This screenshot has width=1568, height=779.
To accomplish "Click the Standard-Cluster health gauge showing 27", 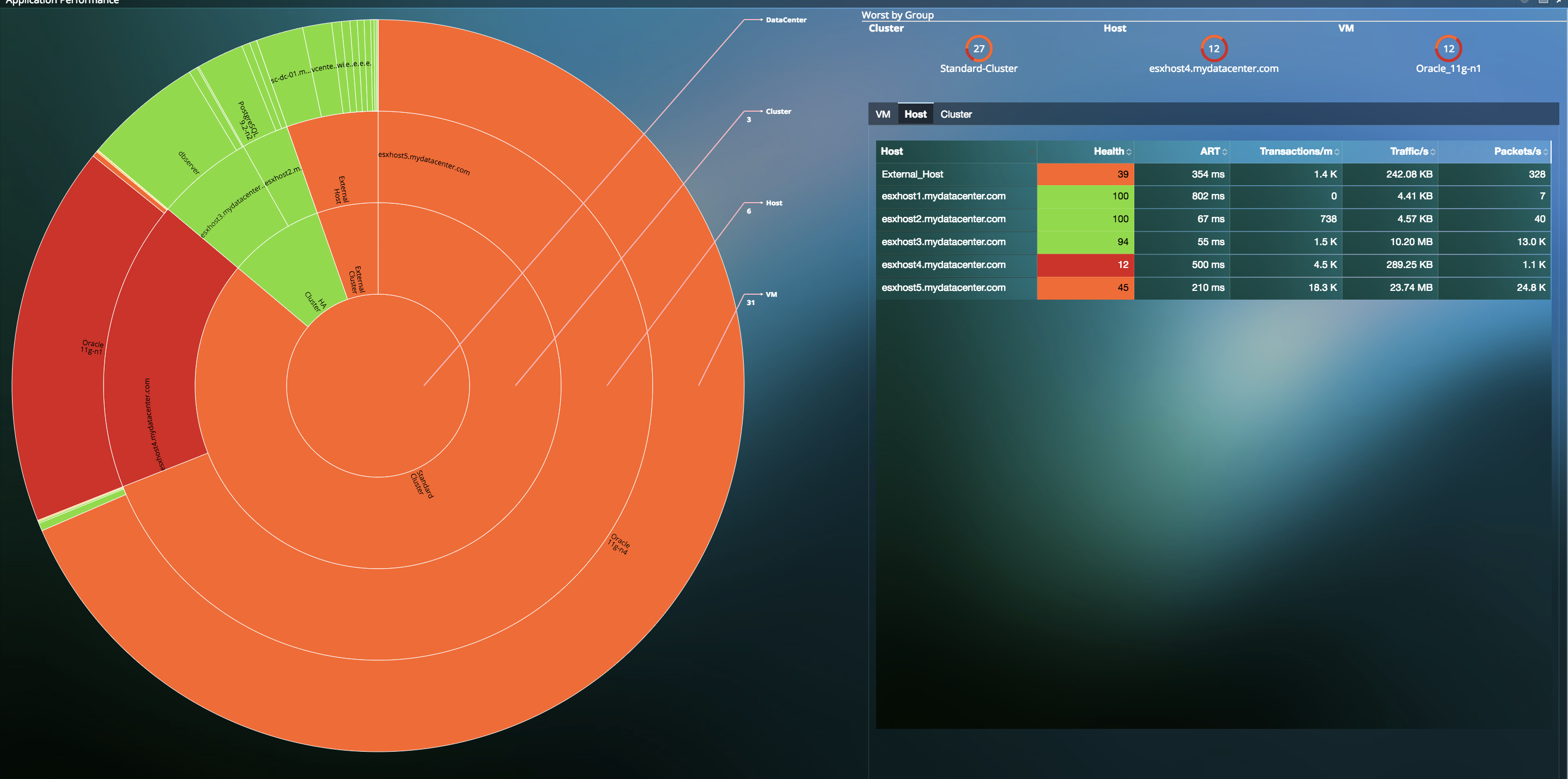I will pos(978,48).
